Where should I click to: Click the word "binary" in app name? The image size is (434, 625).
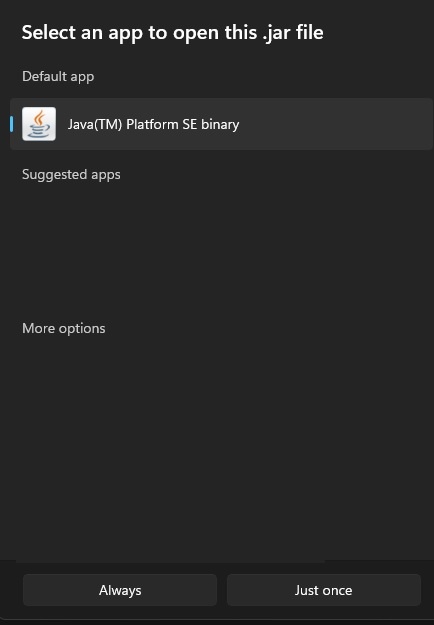click(220, 125)
